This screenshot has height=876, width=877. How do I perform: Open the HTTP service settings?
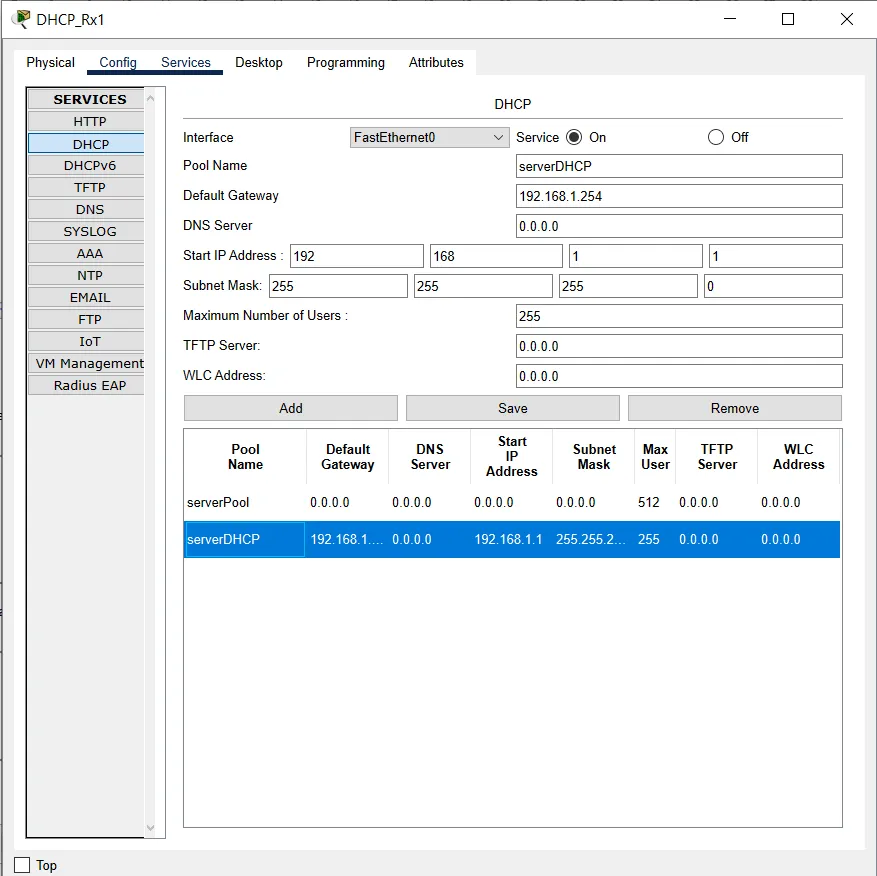coord(89,121)
